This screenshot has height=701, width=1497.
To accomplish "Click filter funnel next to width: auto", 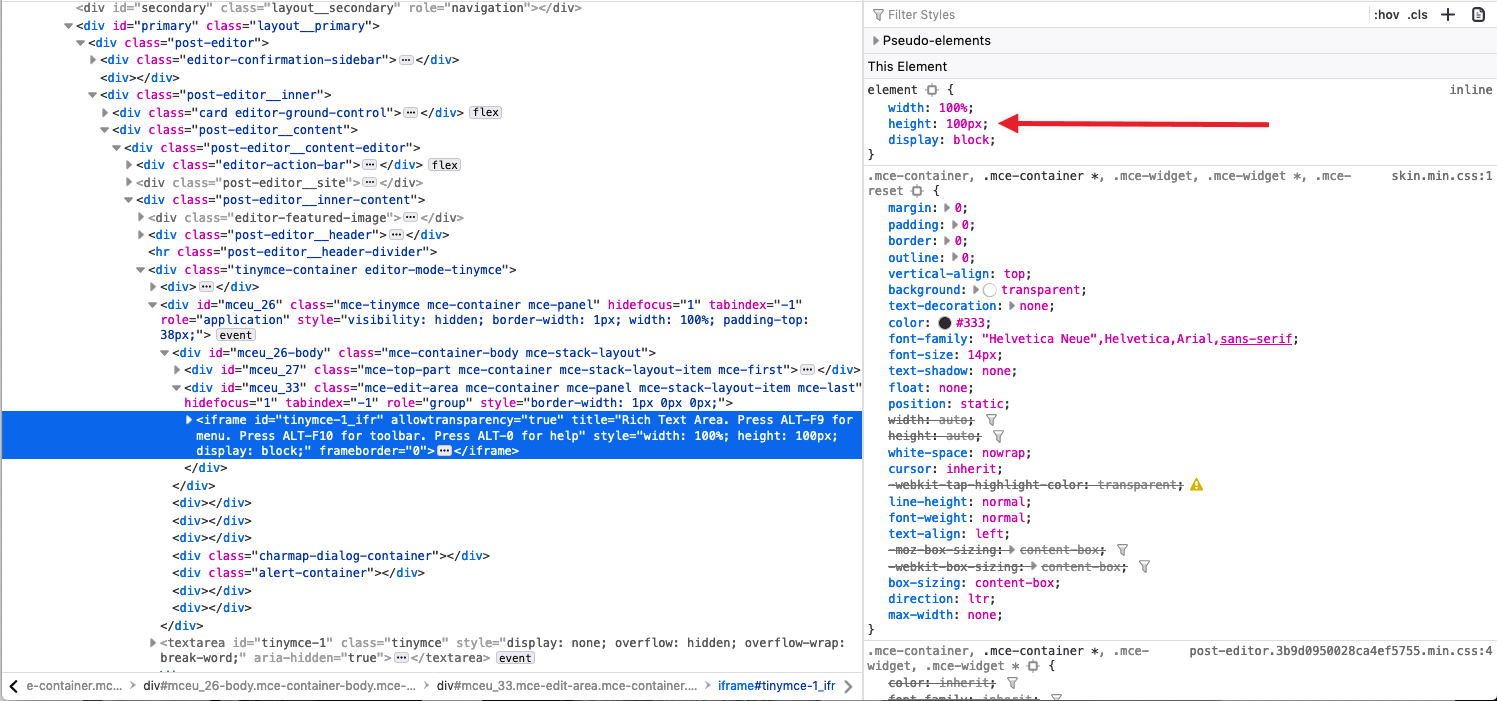I will pyautogui.click(x=991, y=421).
